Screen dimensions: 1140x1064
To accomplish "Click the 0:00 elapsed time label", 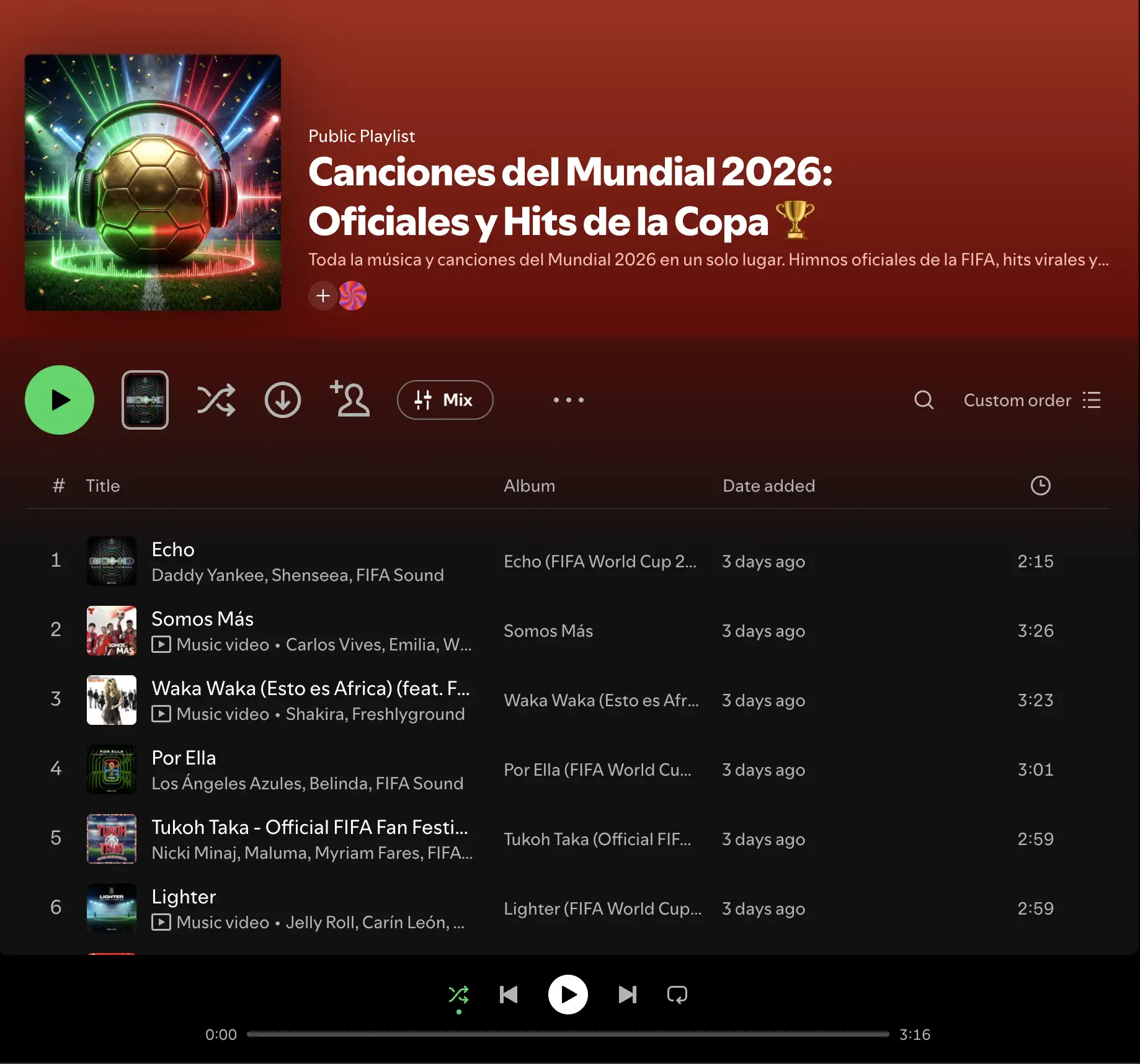I will (x=221, y=1034).
